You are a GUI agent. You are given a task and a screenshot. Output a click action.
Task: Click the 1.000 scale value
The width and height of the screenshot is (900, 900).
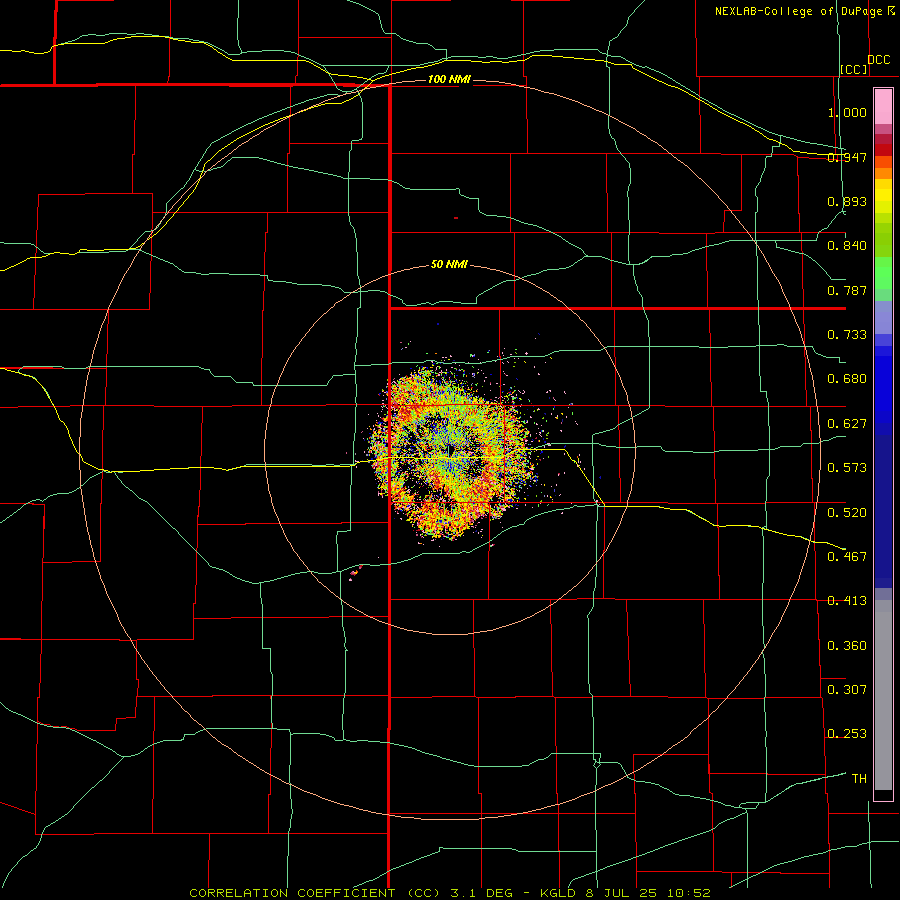pos(847,112)
